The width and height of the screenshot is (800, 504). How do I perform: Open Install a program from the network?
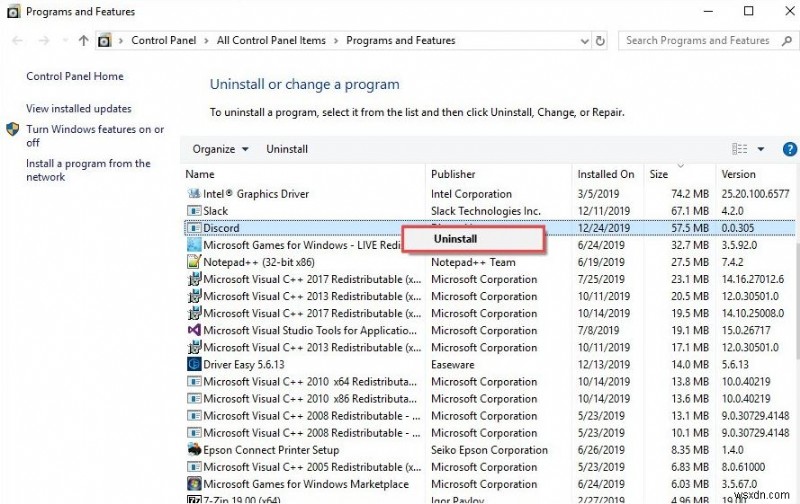(88, 170)
